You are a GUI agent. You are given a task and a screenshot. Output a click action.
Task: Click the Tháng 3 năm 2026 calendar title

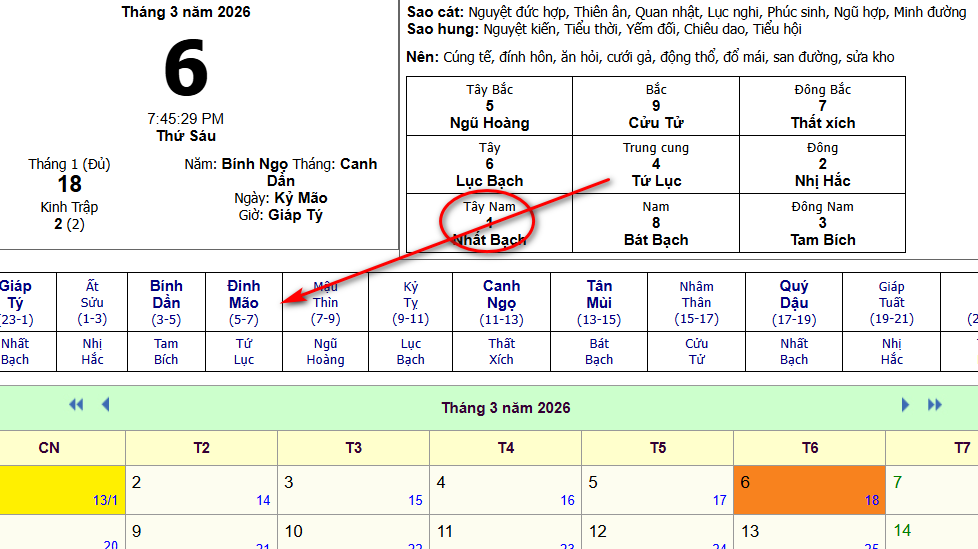click(506, 408)
